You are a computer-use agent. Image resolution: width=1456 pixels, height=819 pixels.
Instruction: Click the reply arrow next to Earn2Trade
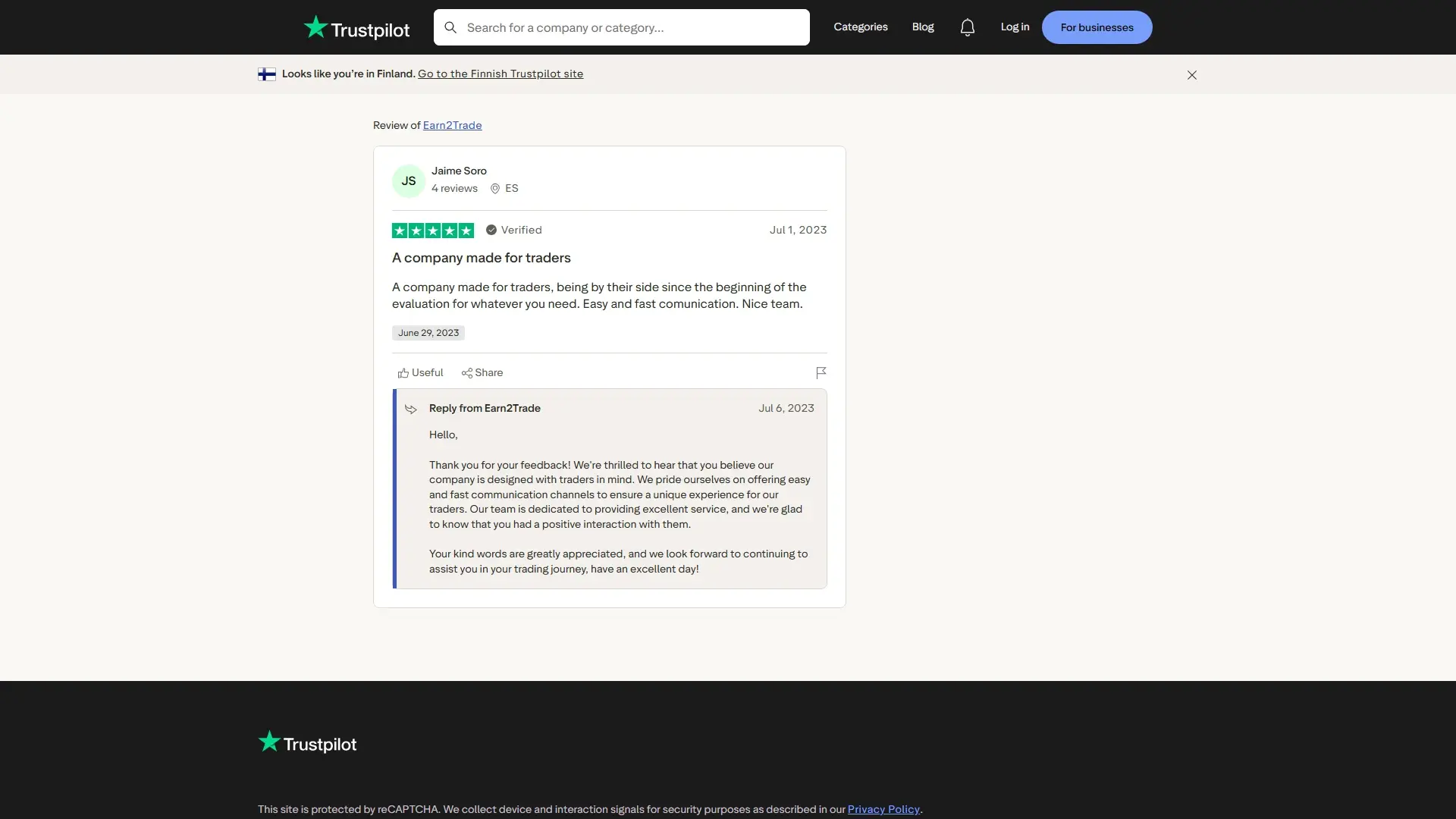[x=411, y=409]
